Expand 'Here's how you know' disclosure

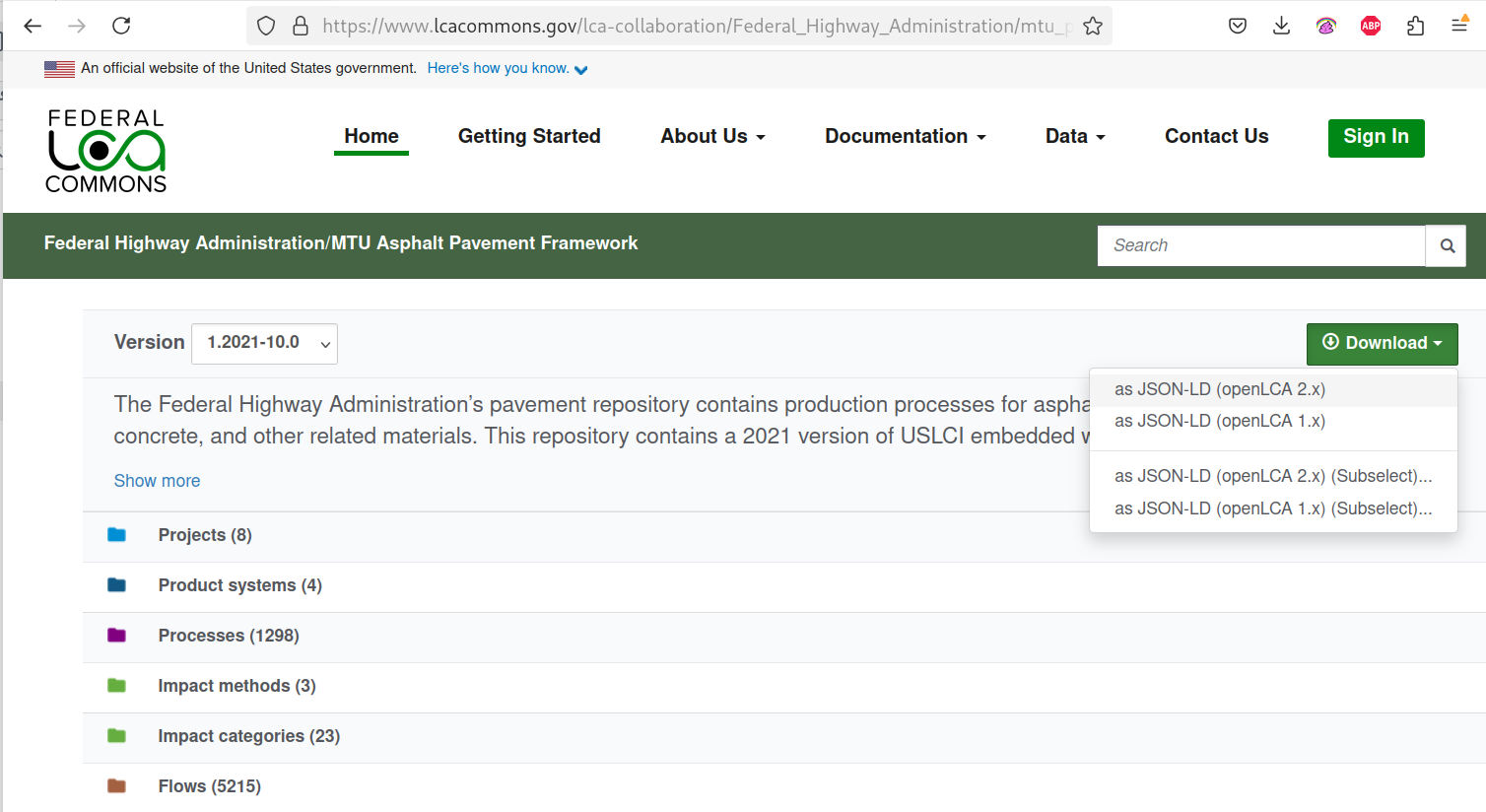coord(507,69)
